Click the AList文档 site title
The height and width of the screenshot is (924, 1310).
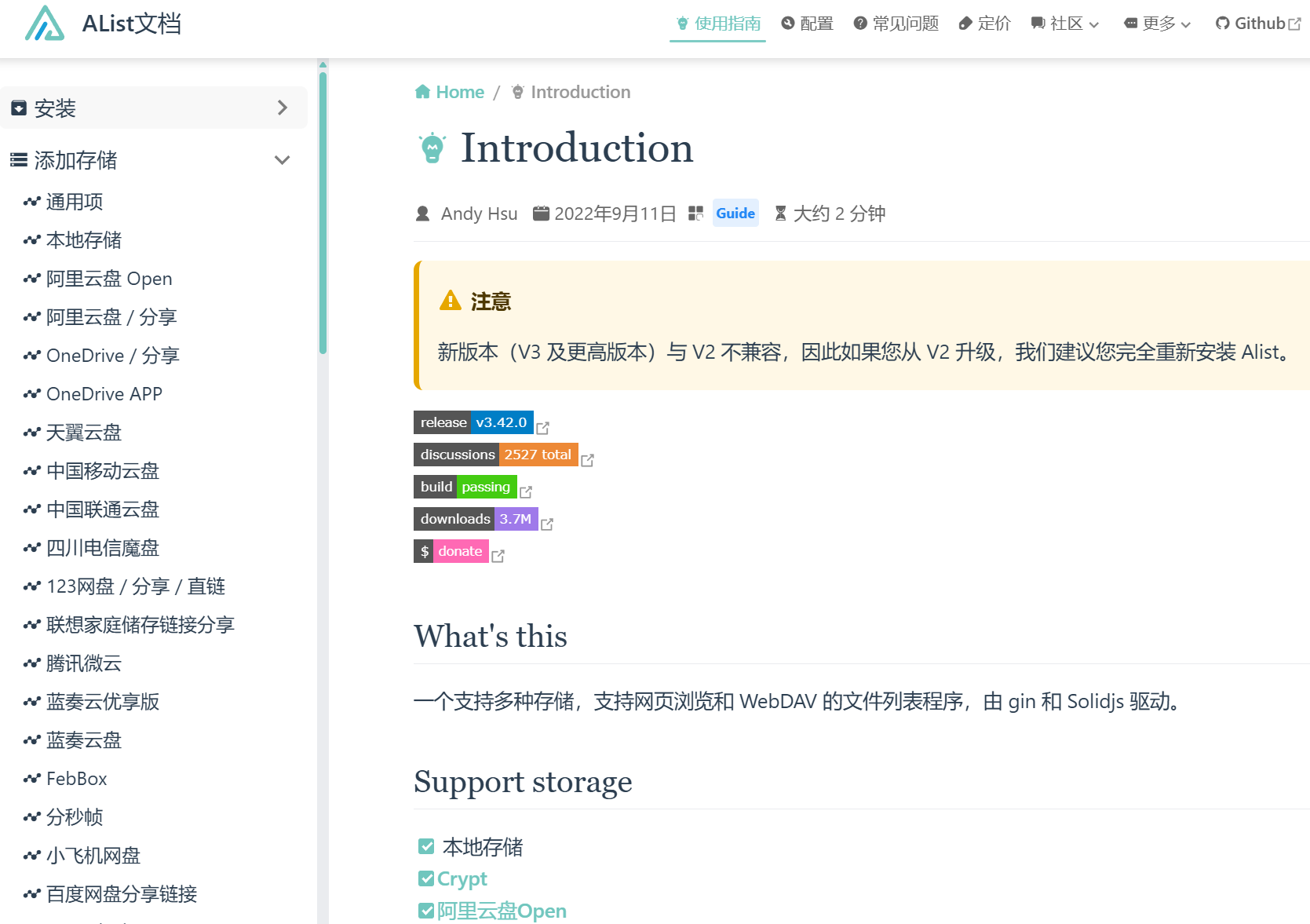[132, 24]
